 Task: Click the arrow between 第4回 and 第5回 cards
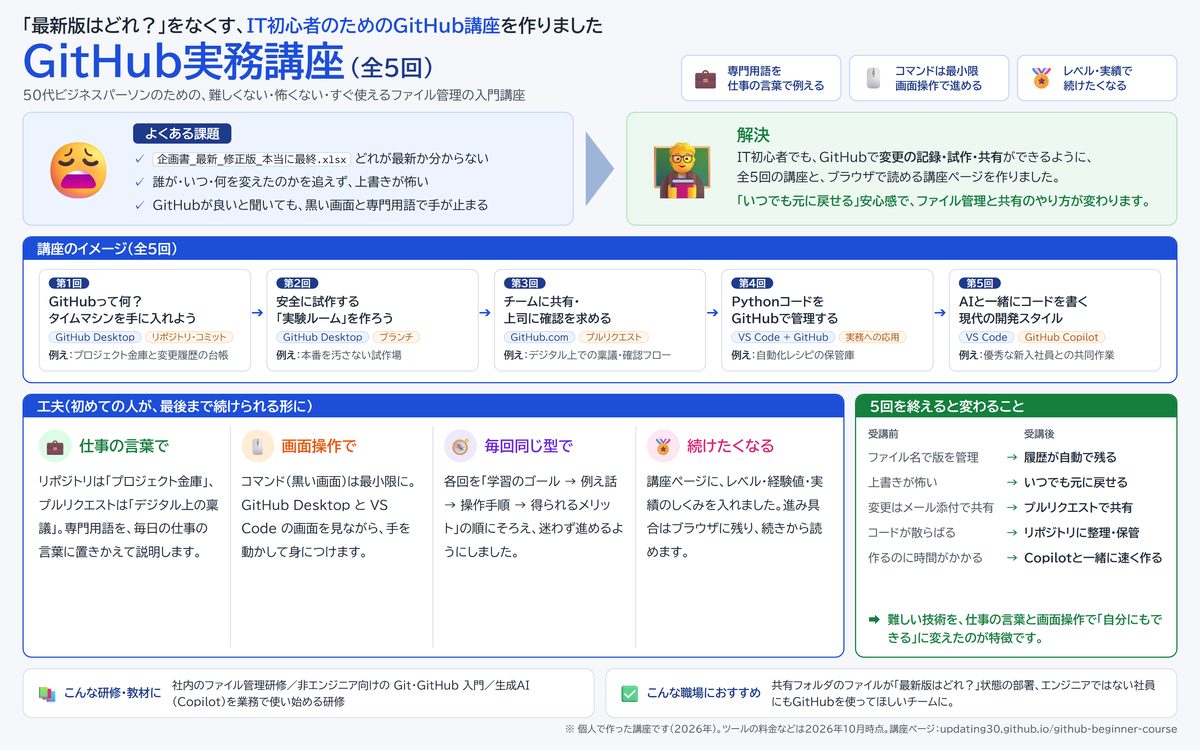click(941, 313)
